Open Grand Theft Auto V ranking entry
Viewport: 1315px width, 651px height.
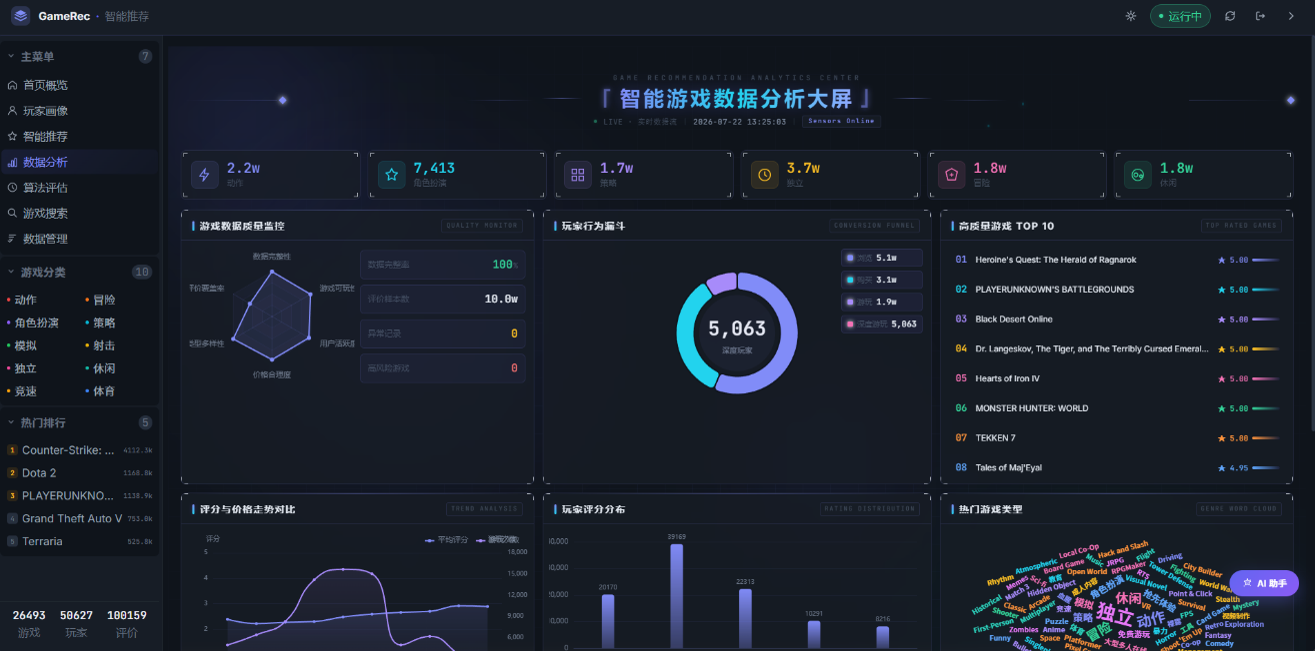[80, 519]
